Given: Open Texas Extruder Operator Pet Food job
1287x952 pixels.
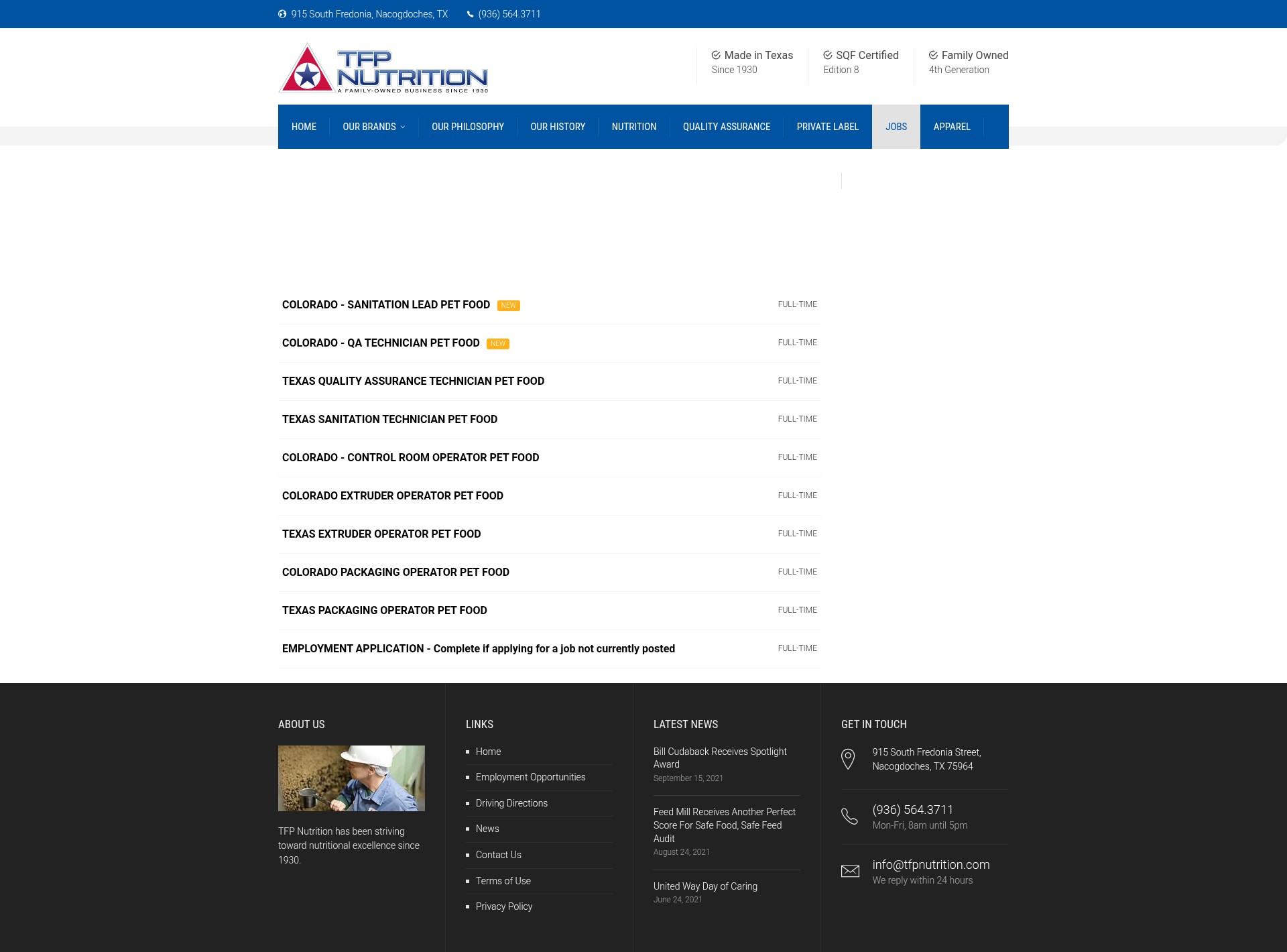Looking at the screenshot, I should tap(381, 534).
